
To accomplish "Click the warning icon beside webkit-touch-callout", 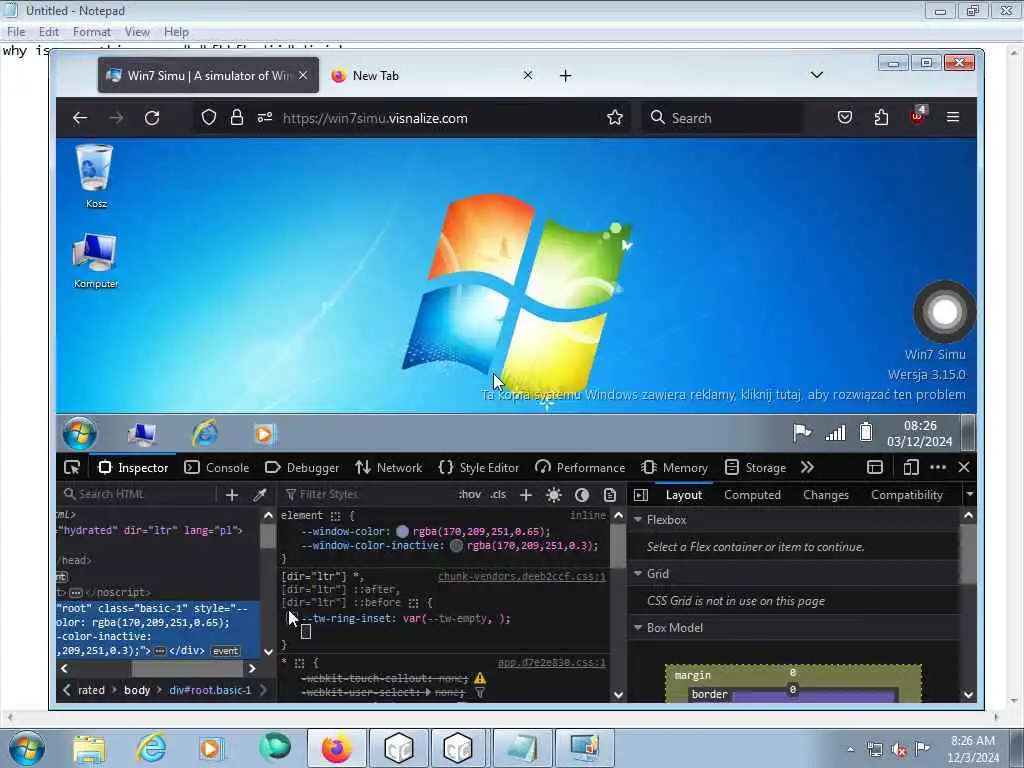I will click(480, 679).
